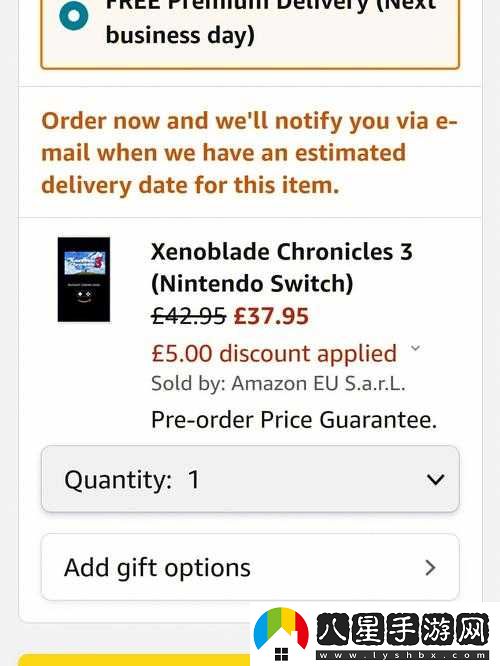
Task: Click the www.lyshbx.com watermark URL
Action: tap(403, 655)
